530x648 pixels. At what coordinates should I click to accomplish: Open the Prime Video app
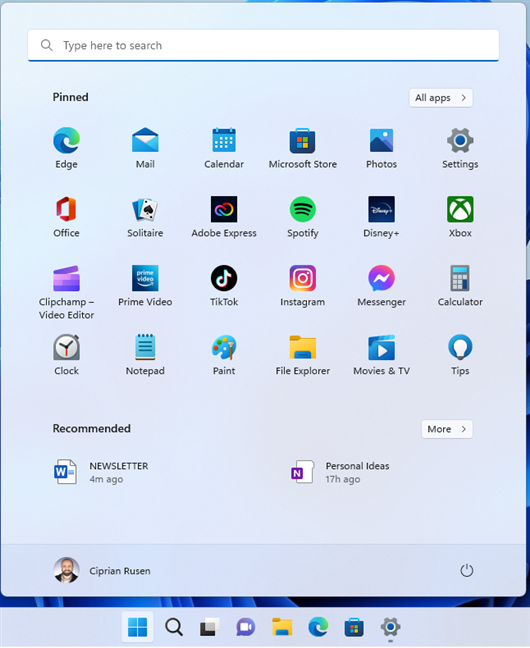click(145, 286)
